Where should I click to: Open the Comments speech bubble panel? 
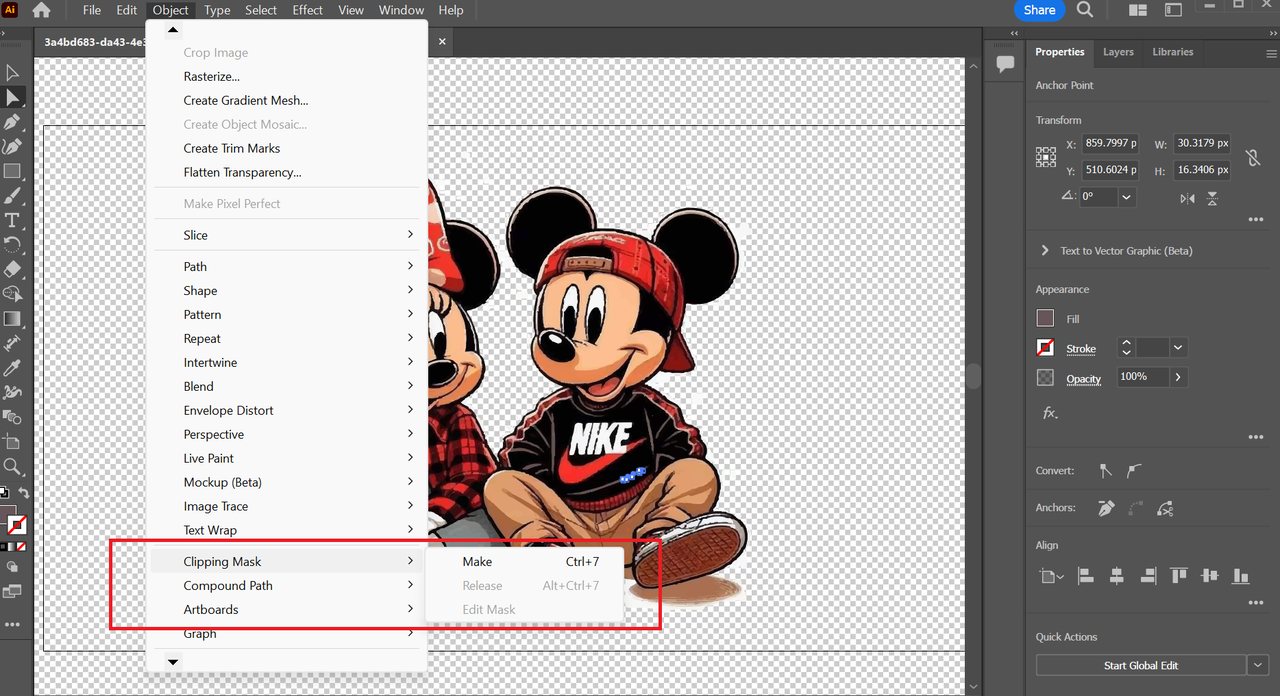1005,63
